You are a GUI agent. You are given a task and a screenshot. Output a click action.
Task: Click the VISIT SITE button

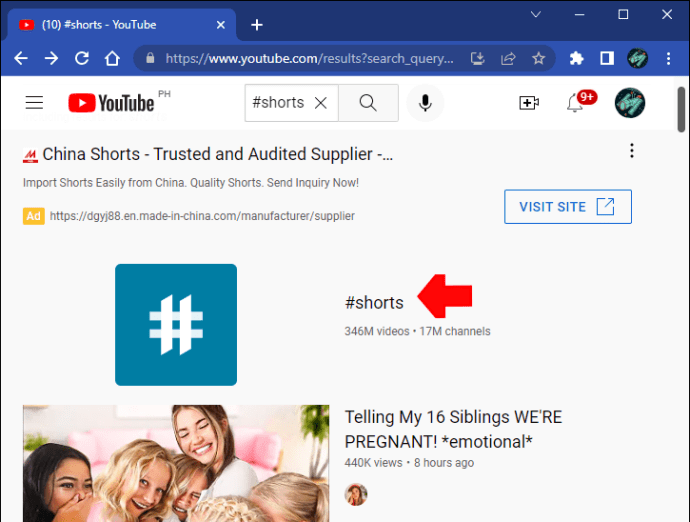pos(567,207)
